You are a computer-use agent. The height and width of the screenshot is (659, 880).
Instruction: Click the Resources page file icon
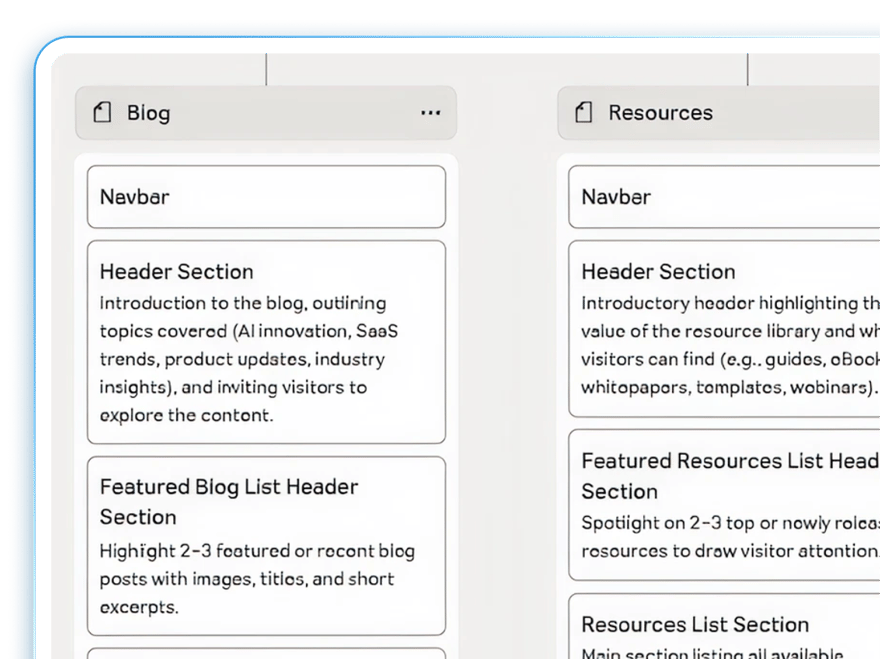click(584, 112)
